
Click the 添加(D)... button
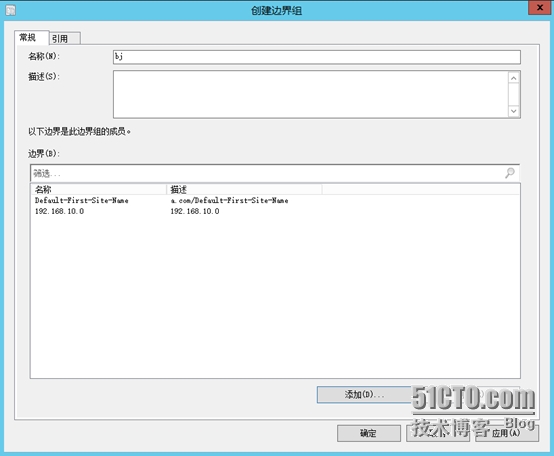pos(364,395)
